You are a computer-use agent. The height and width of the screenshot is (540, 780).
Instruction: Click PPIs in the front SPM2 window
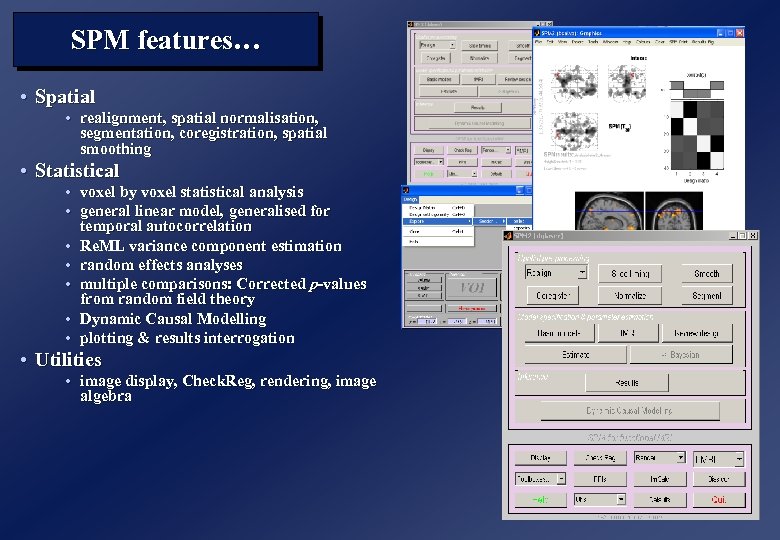point(600,479)
